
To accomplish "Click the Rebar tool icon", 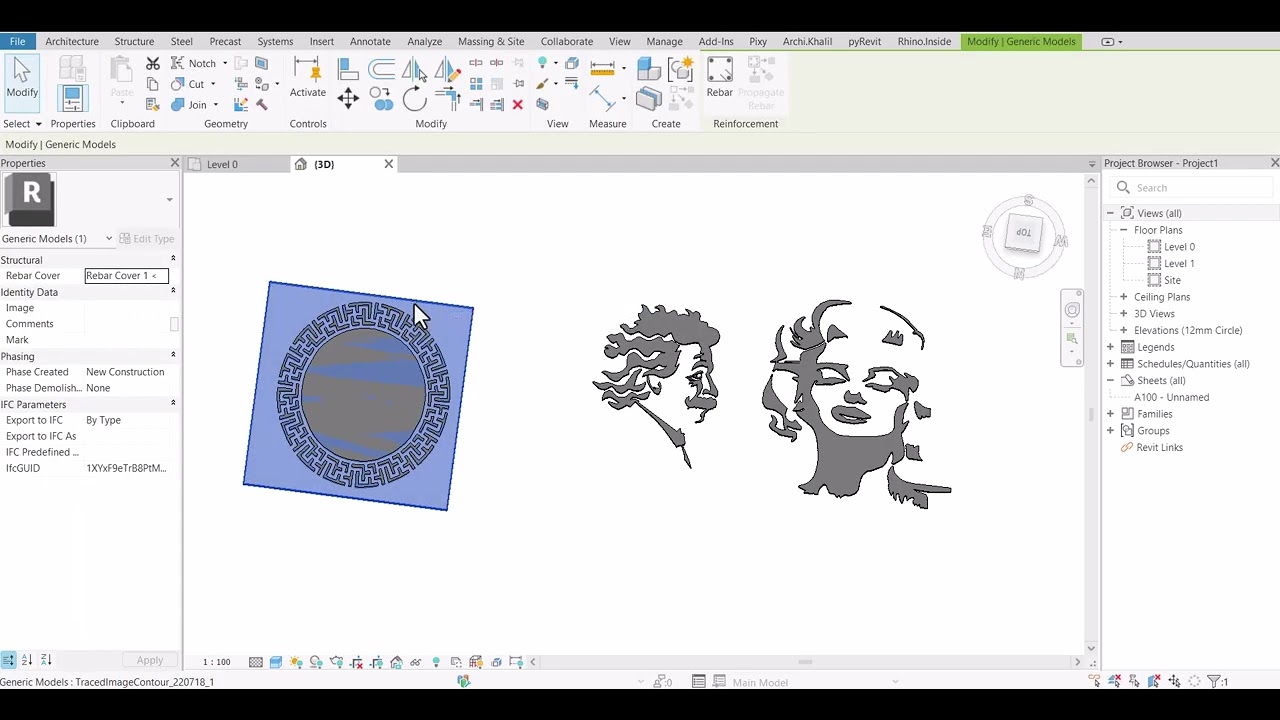I will click(720, 78).
